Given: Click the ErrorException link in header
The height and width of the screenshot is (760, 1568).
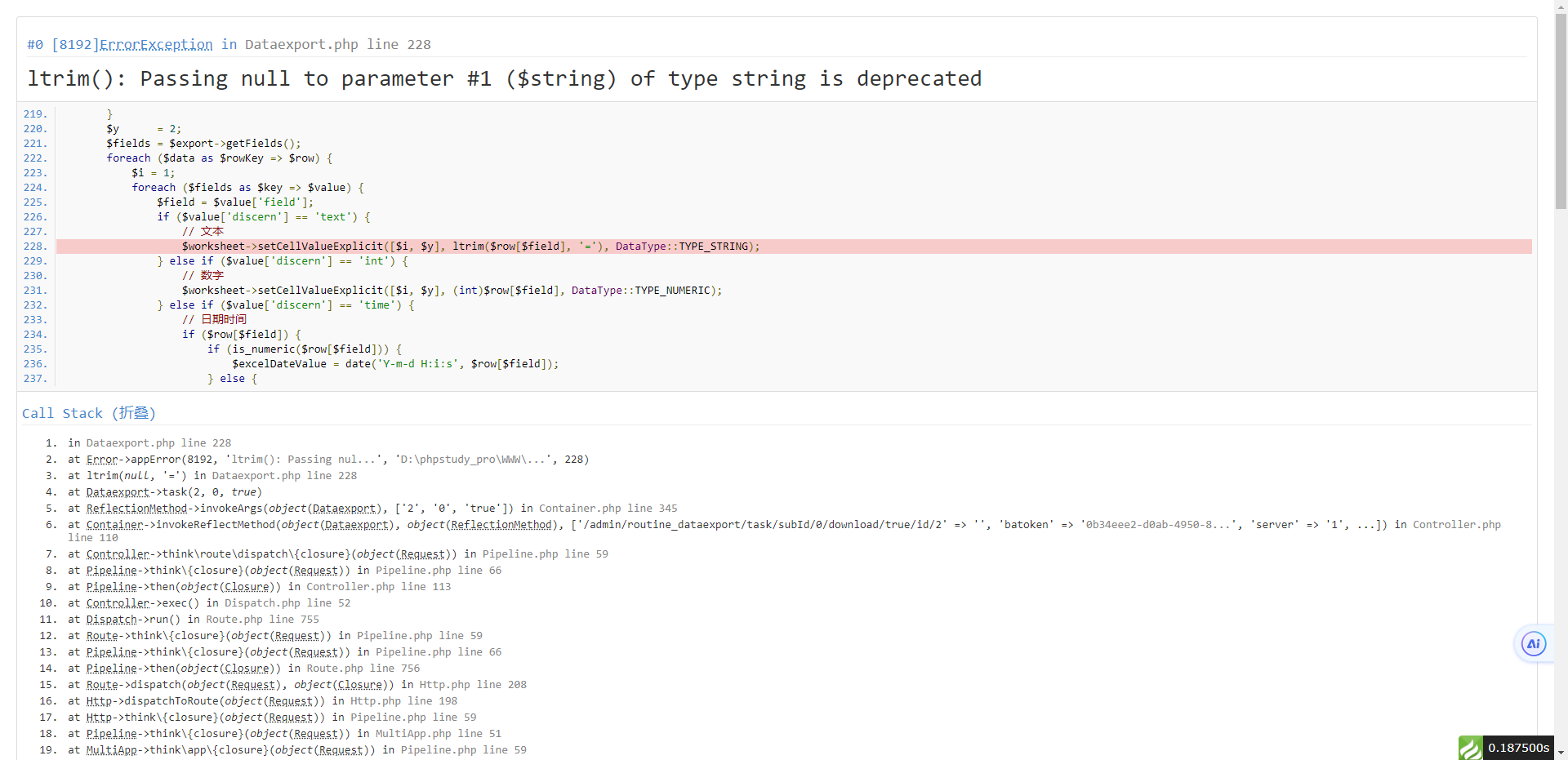Looking at the screenshot, I should (x=156, y=44).
